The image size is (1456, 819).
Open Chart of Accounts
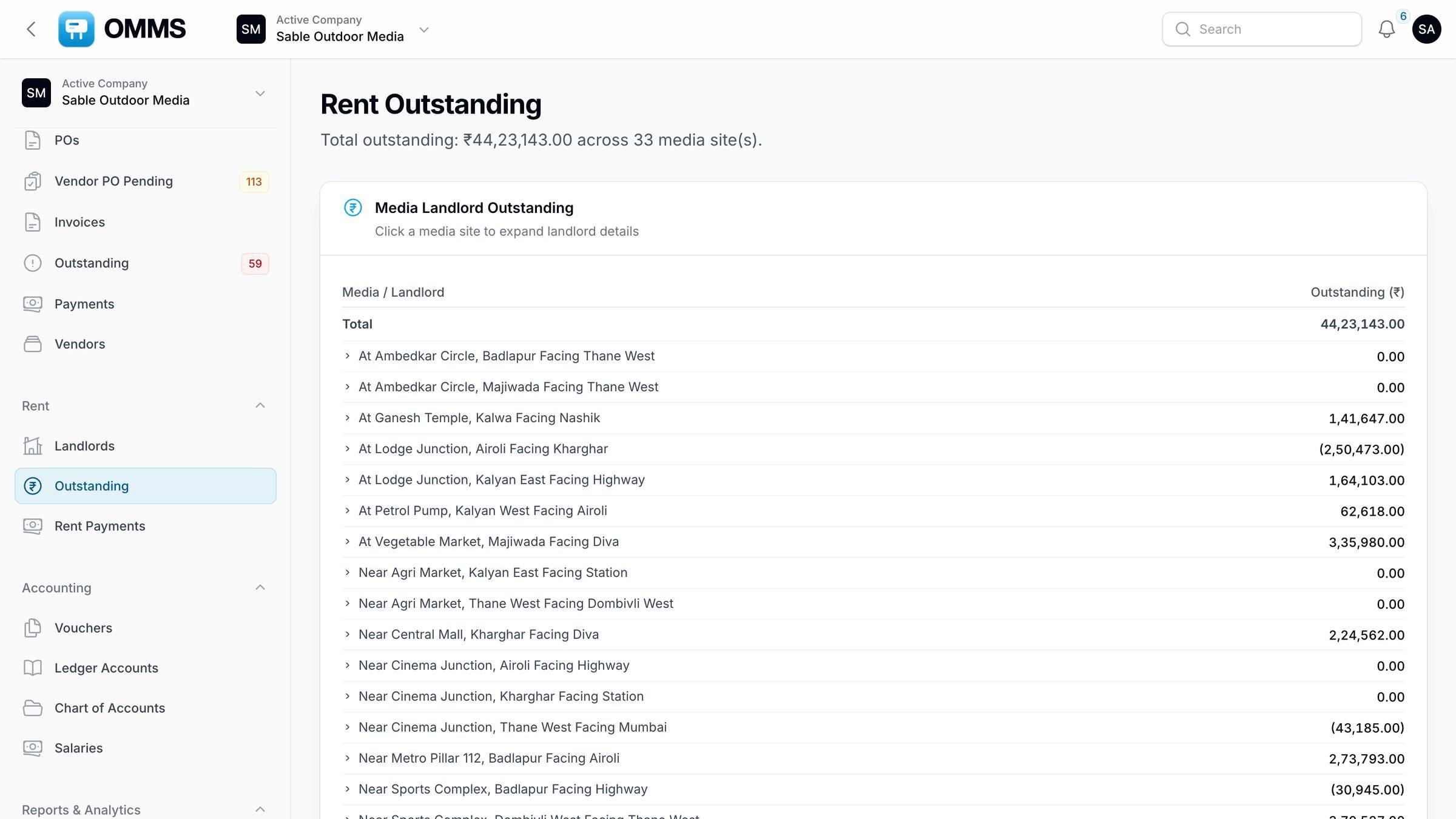tap(146, 708)
